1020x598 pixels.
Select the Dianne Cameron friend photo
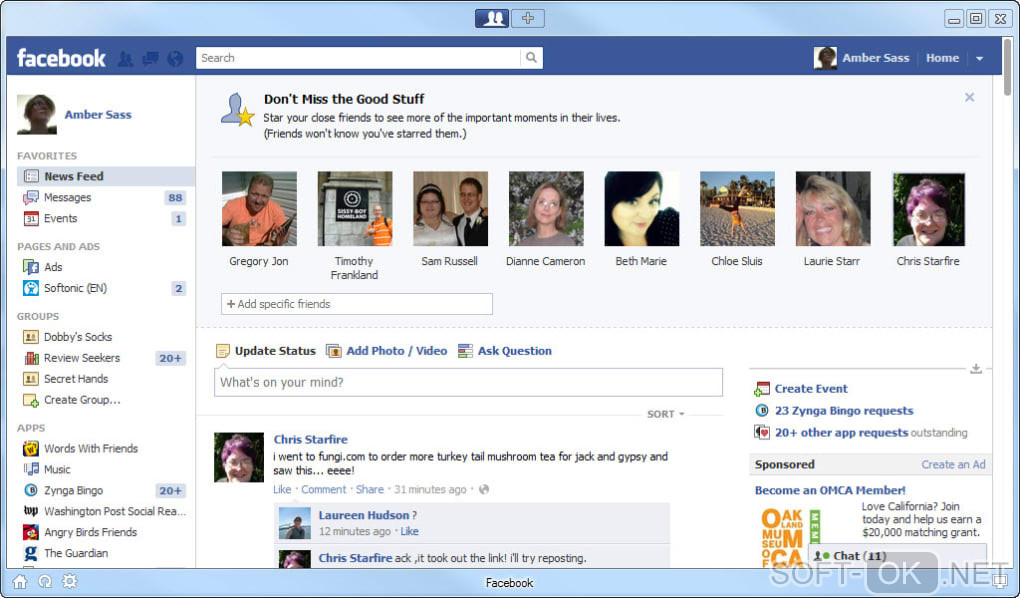pyautogui.click(x=546, y=209)
